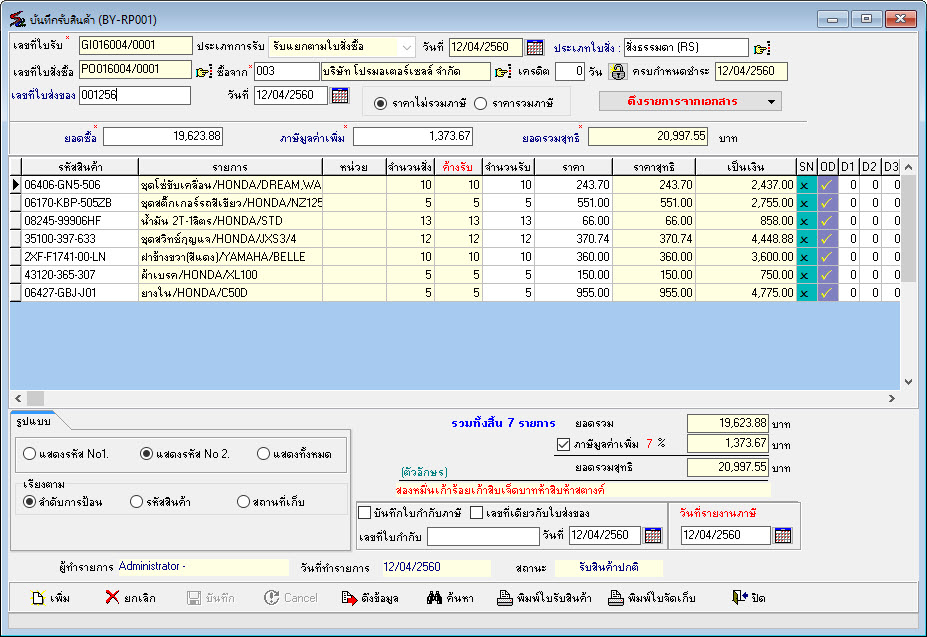The width and height of the screenshot is (927, 637).
Task: Click the ปิด (close) door button
Action: tap(748, 598)
